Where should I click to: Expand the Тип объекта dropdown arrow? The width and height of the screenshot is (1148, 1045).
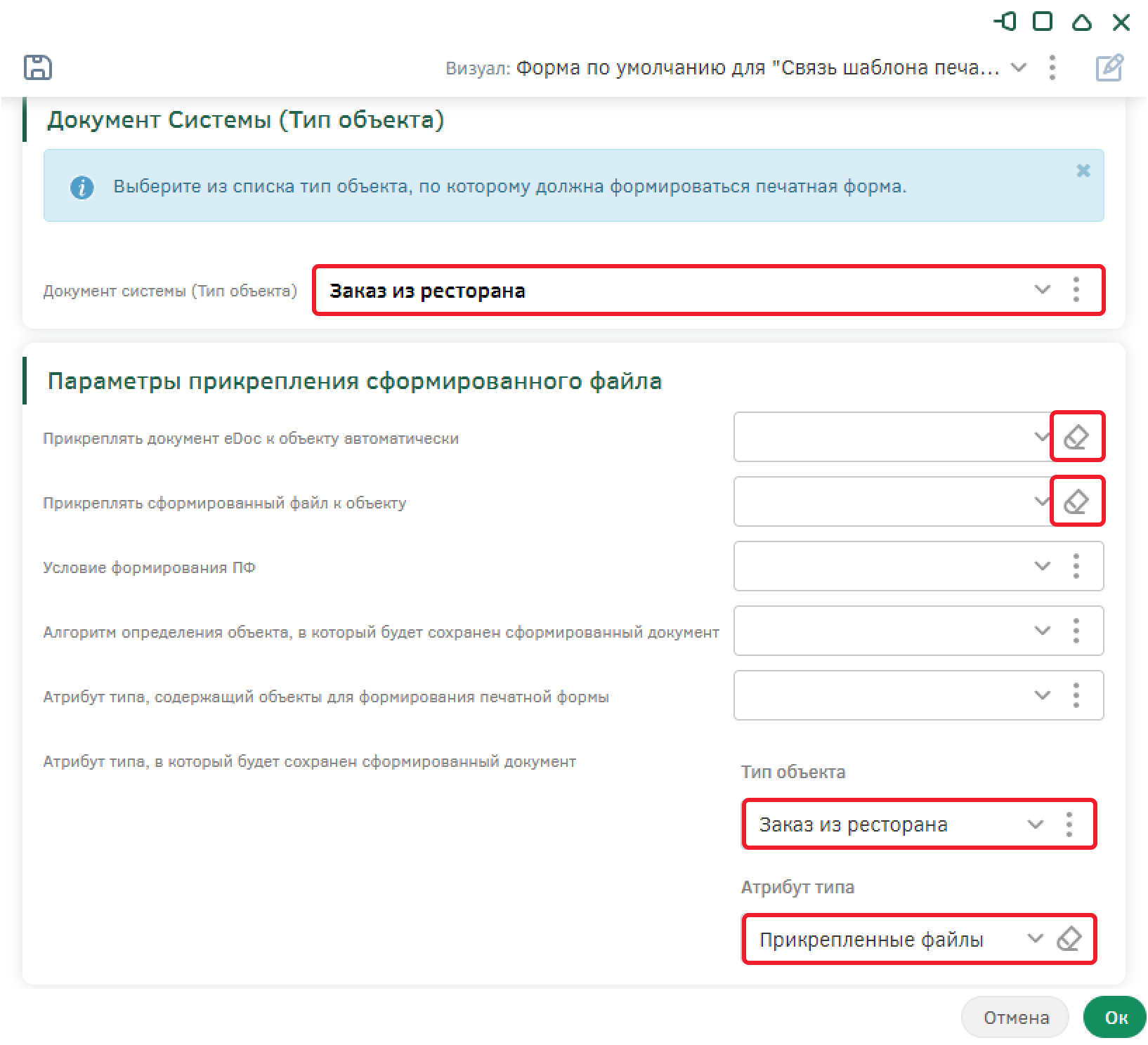[x=1035, y=824]
